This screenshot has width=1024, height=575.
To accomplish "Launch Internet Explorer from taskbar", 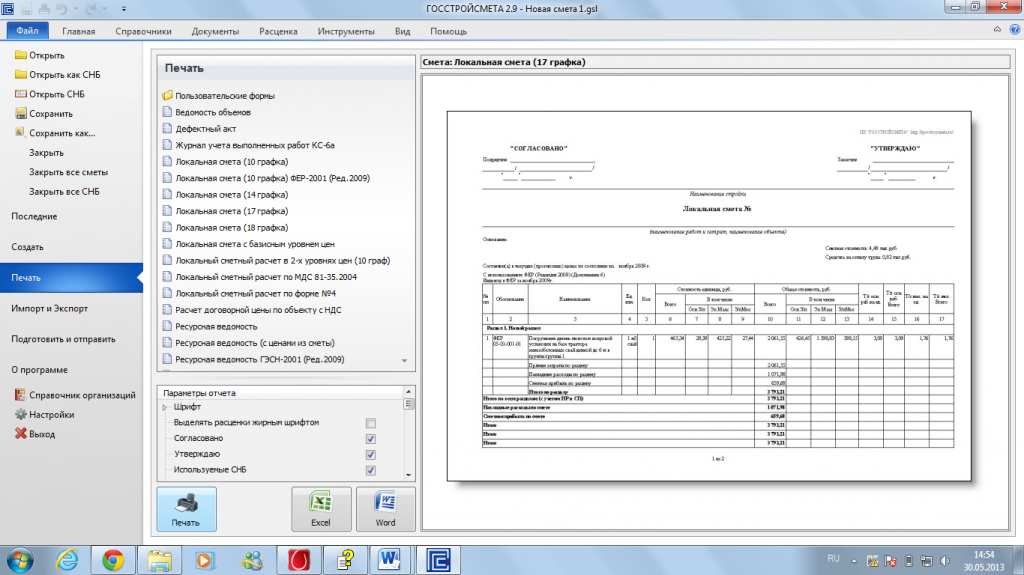I will [67, 561].
